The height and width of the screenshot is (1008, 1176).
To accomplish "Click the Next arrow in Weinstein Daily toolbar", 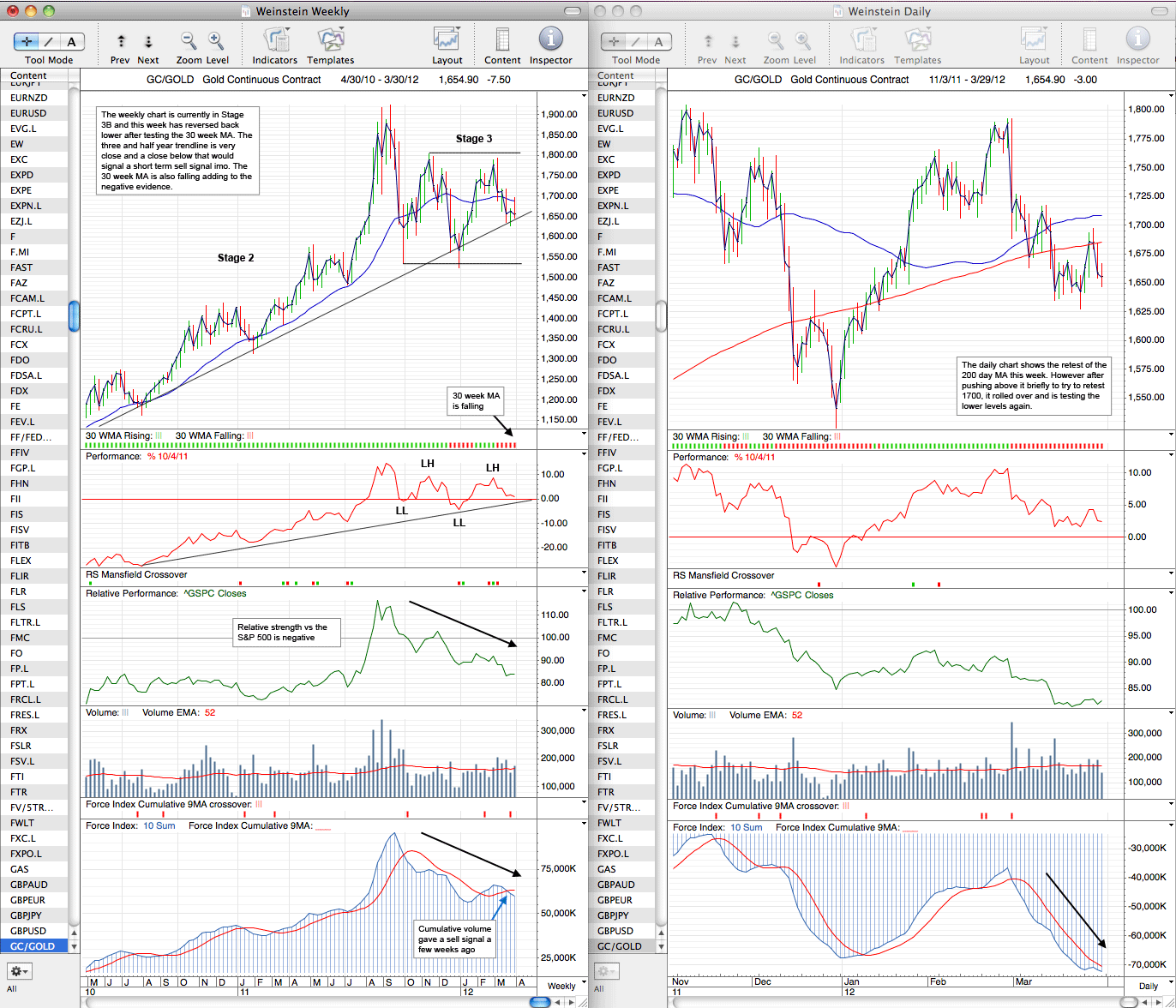I will [735, 41].
